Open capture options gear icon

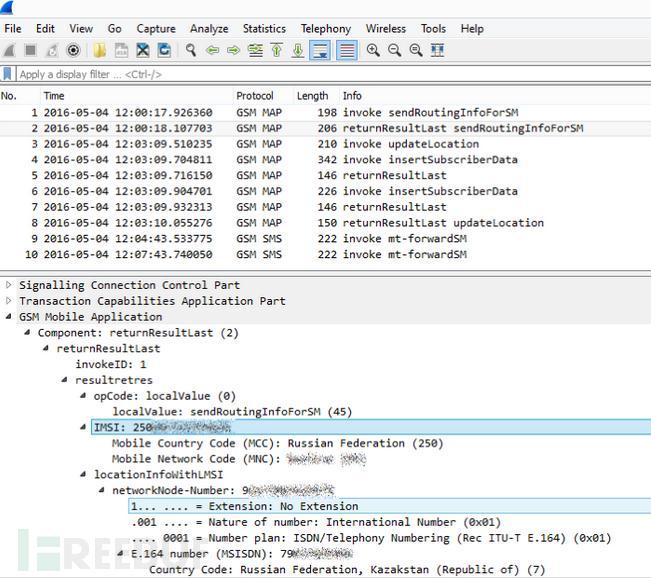[x=73, y=50]
